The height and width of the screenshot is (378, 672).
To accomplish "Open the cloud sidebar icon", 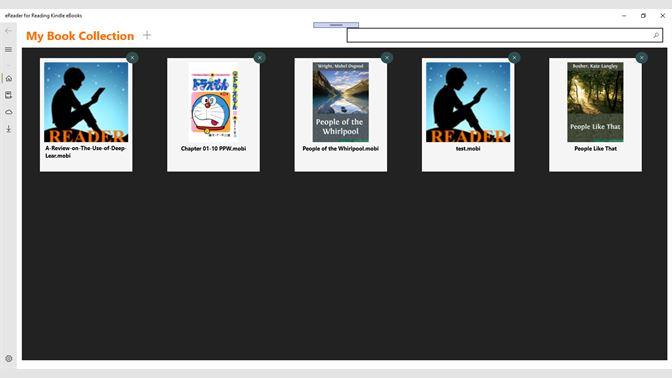I will [9, 112].
